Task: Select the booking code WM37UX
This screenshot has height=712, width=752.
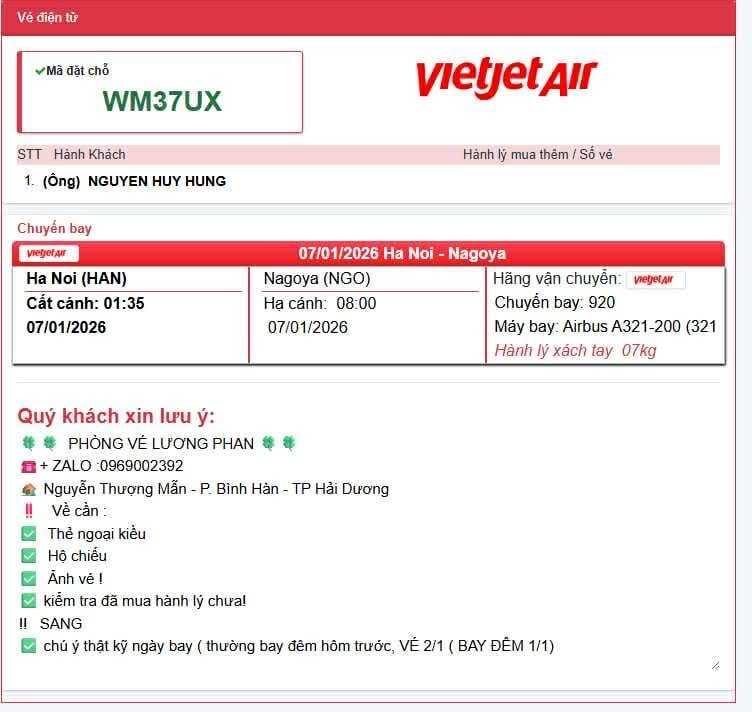Action: (x=162, y=101)
